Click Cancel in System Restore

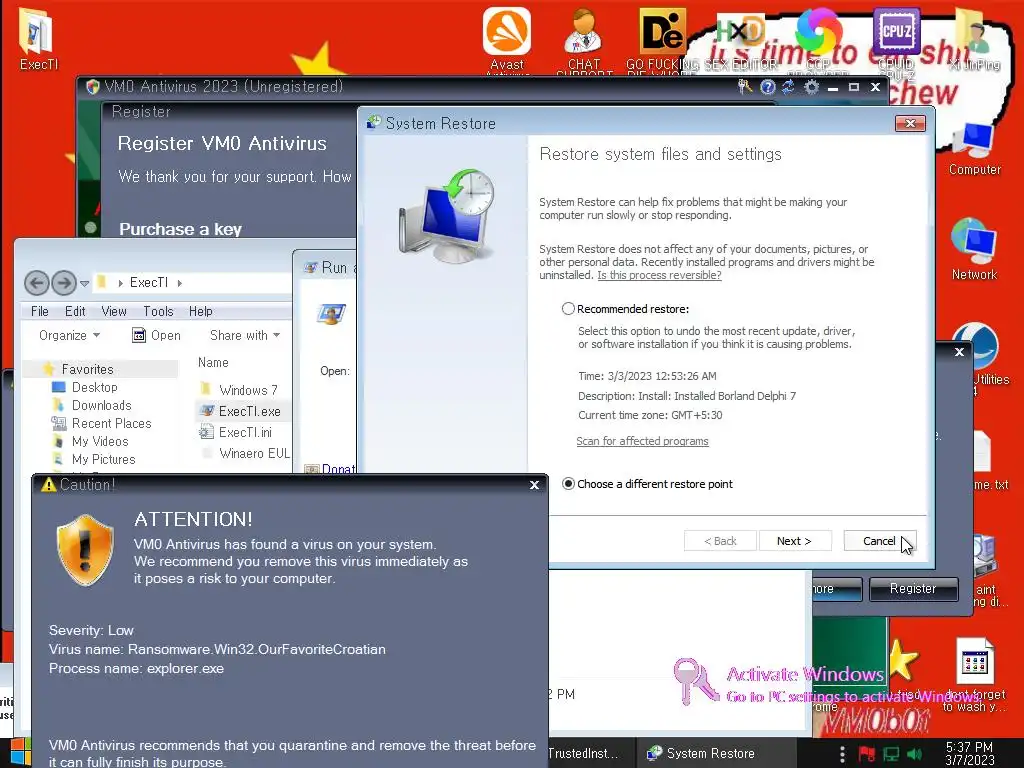(x=879, y=541)
